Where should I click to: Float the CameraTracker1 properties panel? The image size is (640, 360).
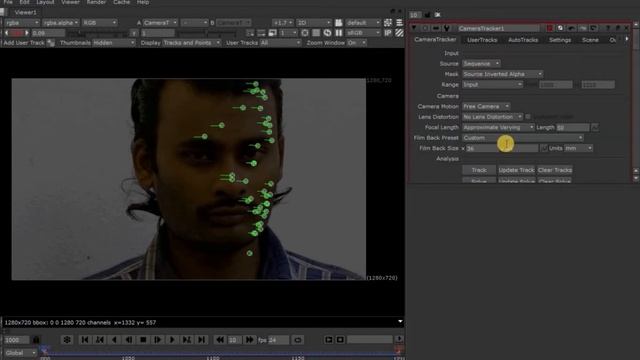click(617, 28)
